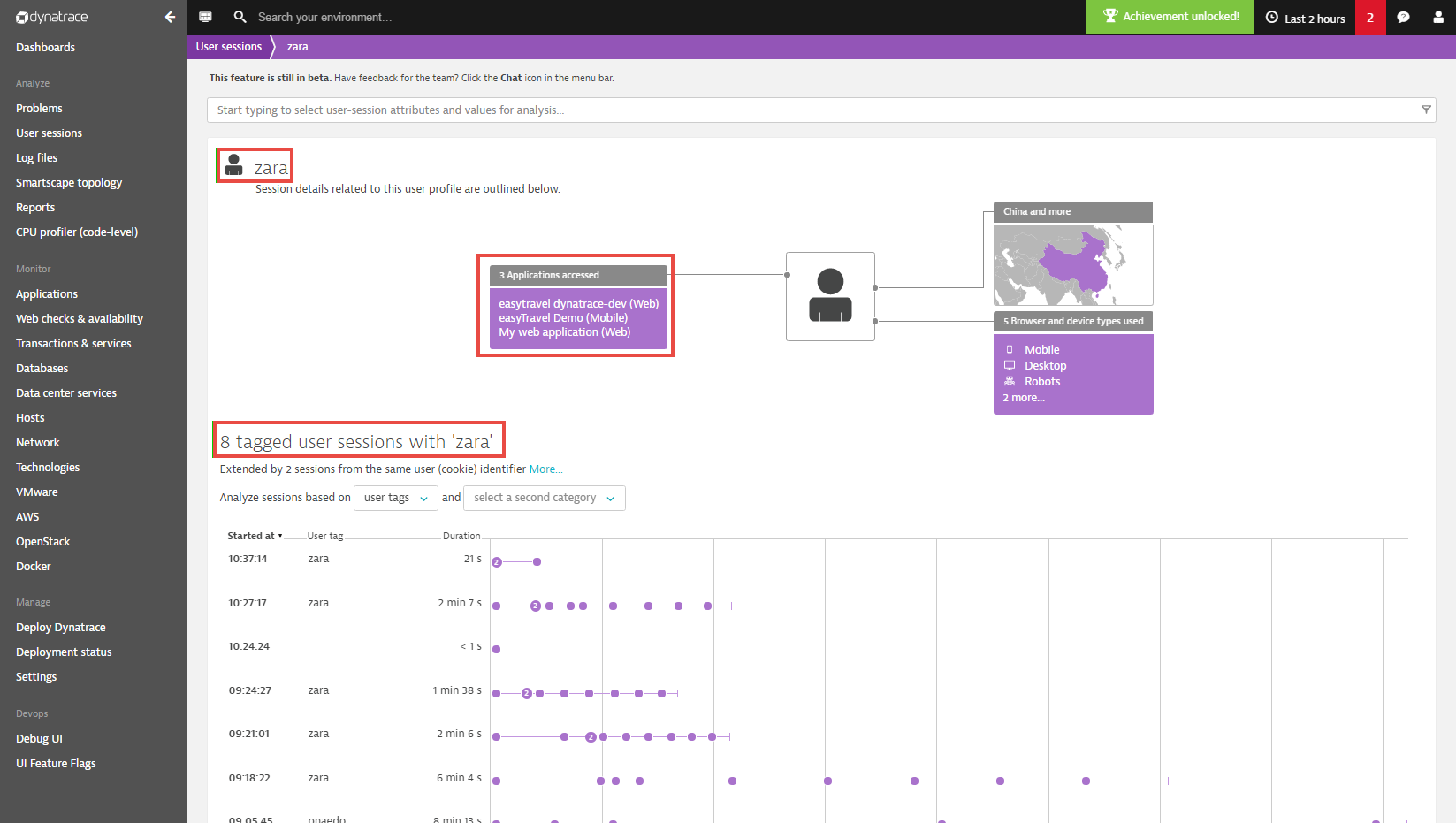Open Data center services
This screenshot has height=823, width=1456.
click(66, 392)
